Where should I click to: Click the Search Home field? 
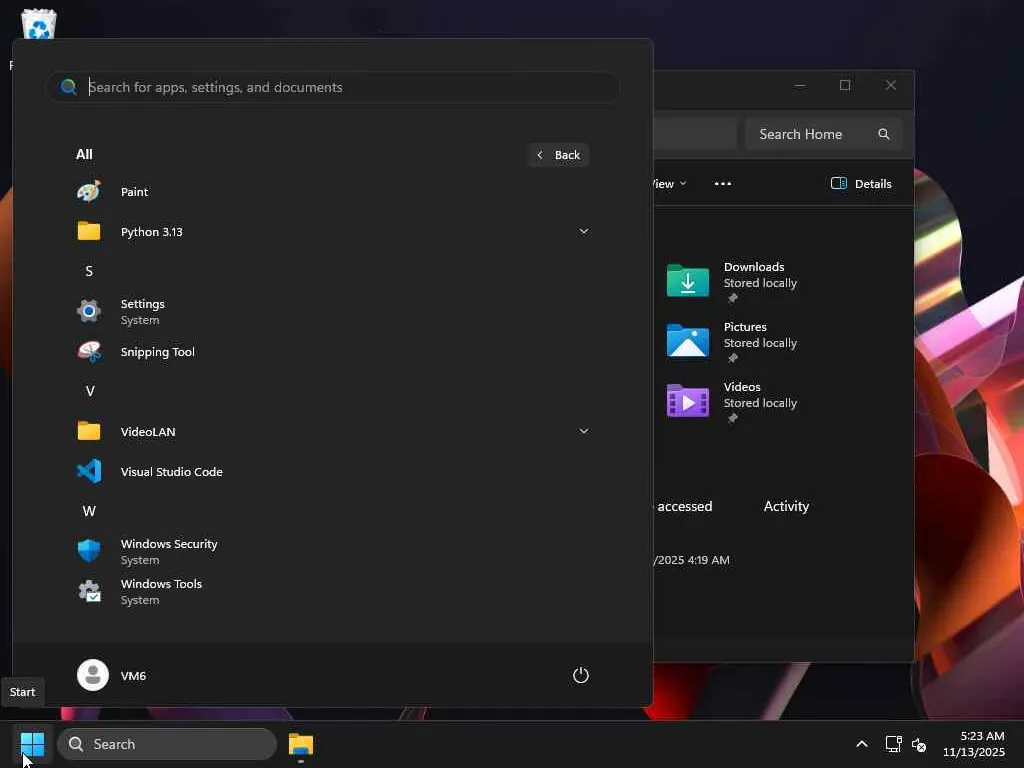click(x=824, y=134)
